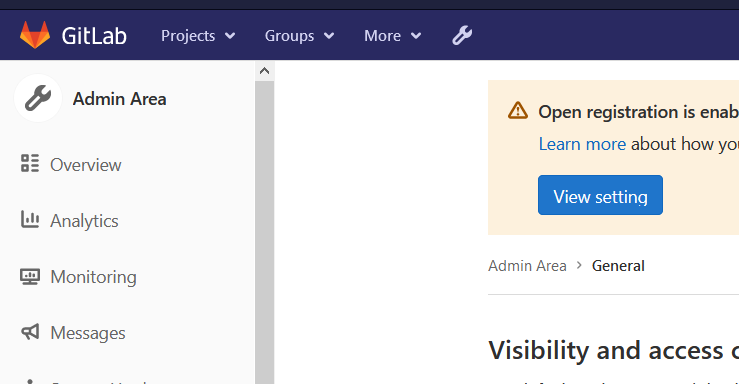Open the Overview section

pos(86,165)
